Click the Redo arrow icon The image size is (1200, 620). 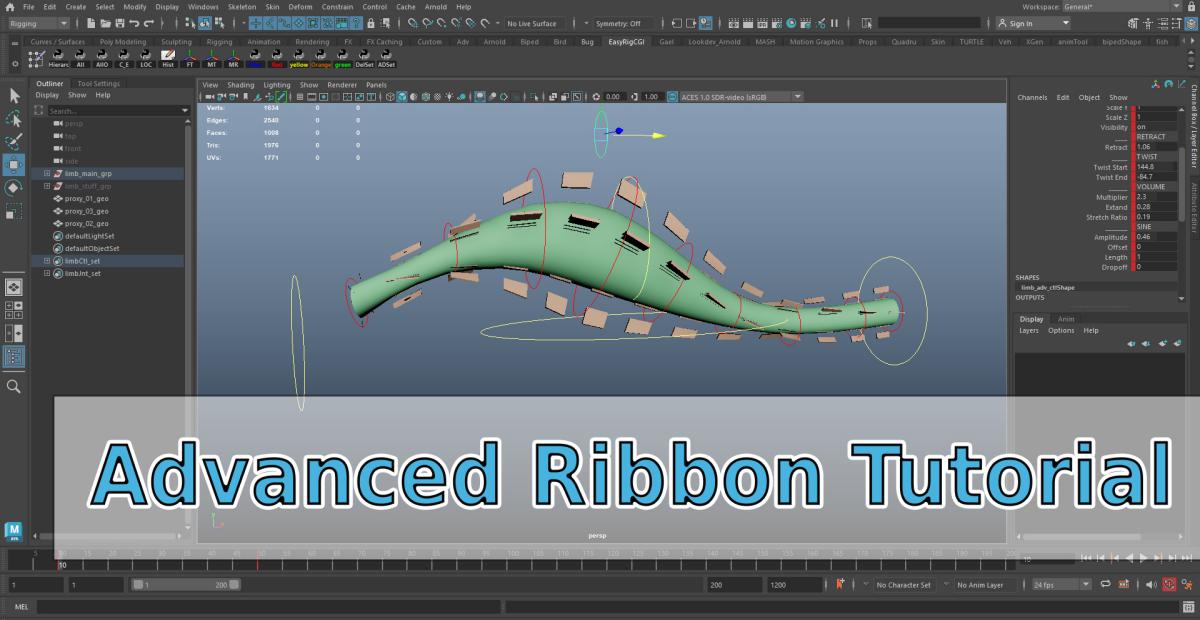point(148,23)
